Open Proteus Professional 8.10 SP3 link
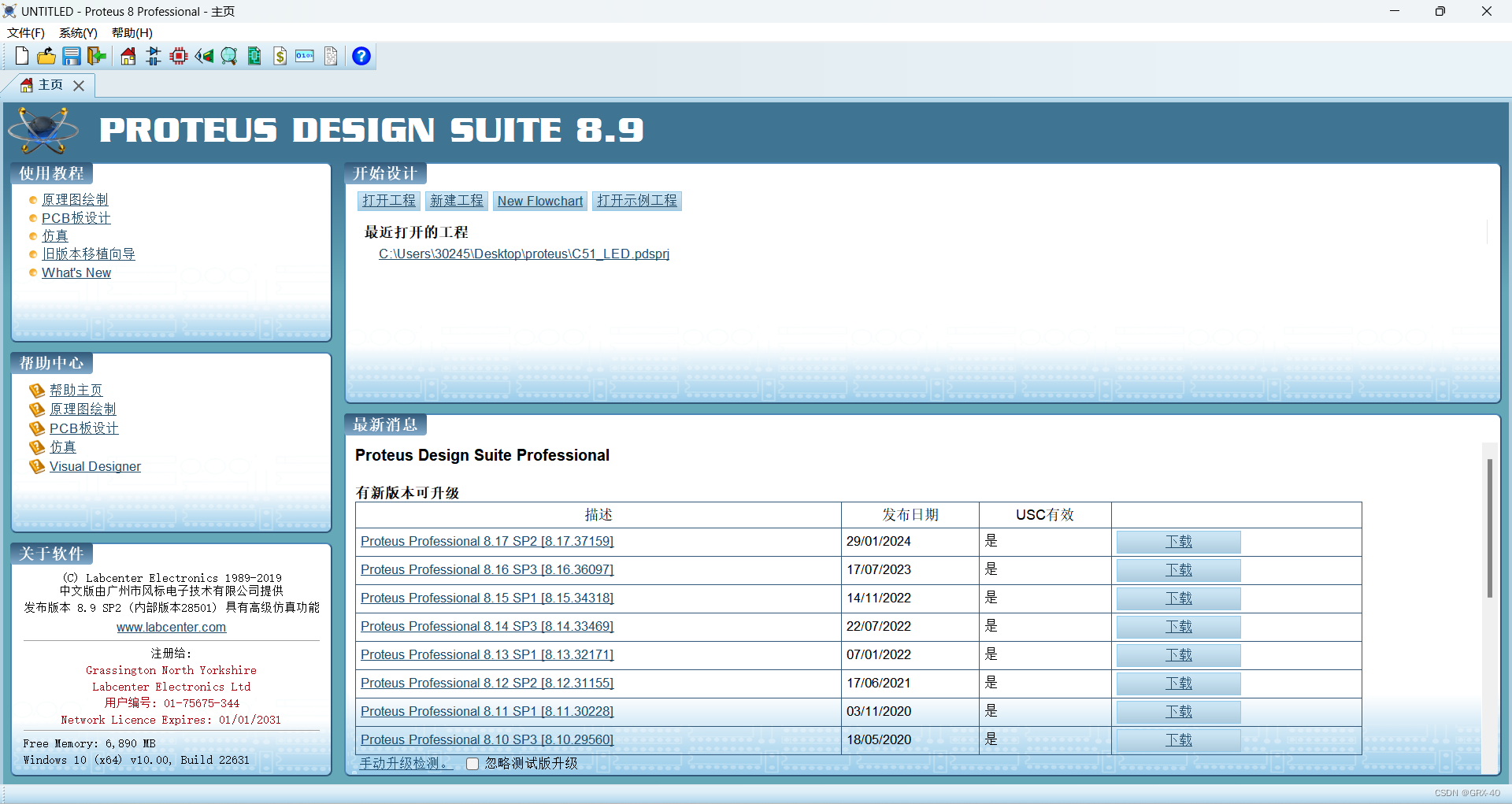 pyautogui.click(x=487, y=740)
